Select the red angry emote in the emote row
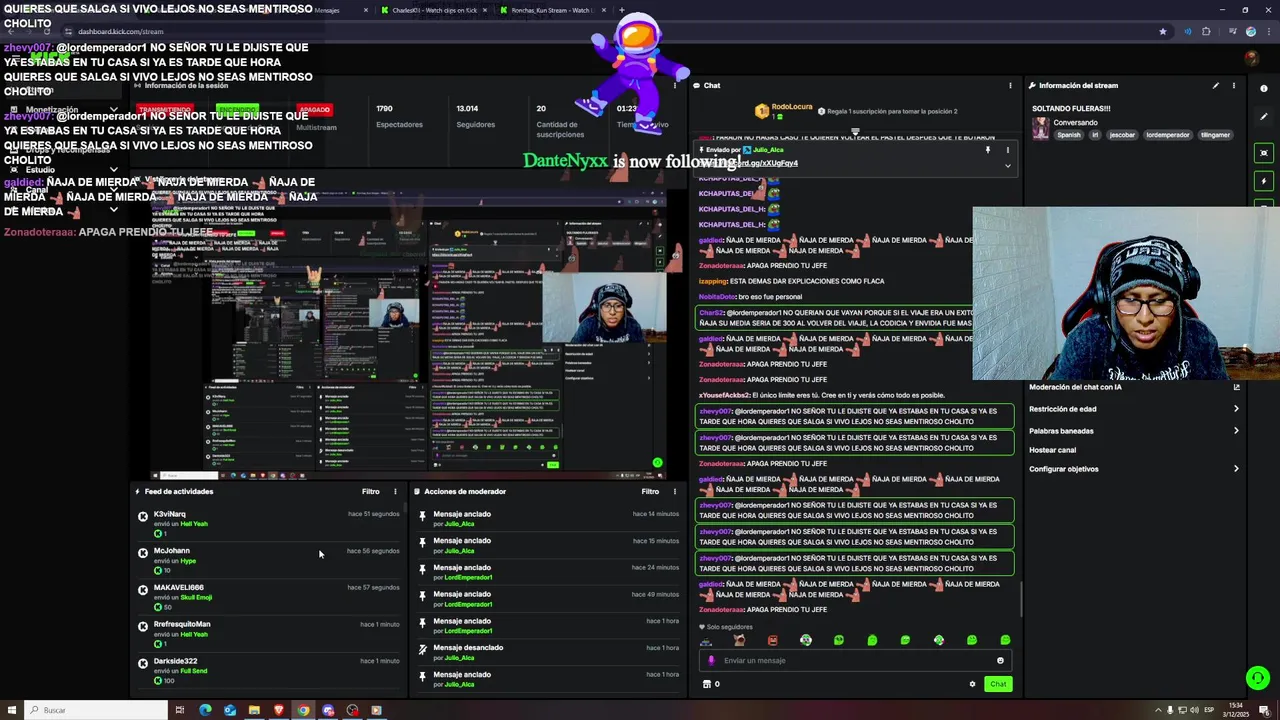Image resolution: width=1280 pixels, height=720 pixels. tap(772, 640)
